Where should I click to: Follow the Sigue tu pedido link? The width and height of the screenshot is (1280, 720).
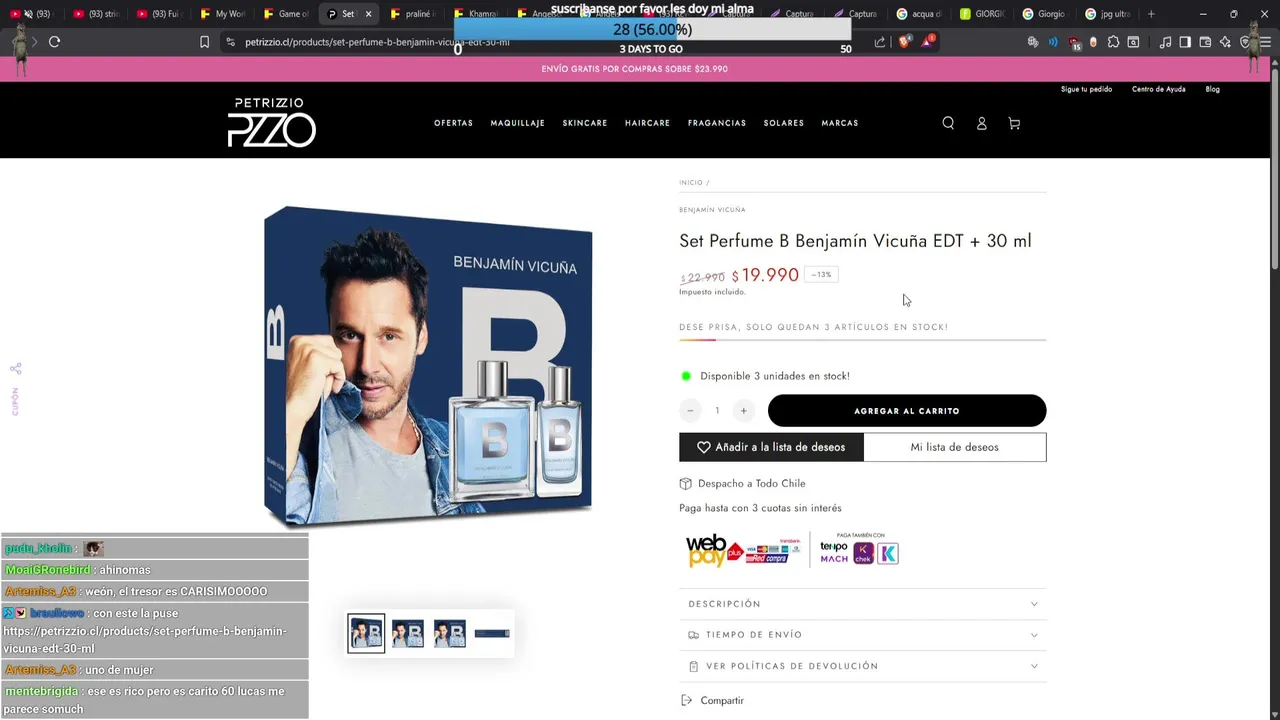pos(1086,89)
